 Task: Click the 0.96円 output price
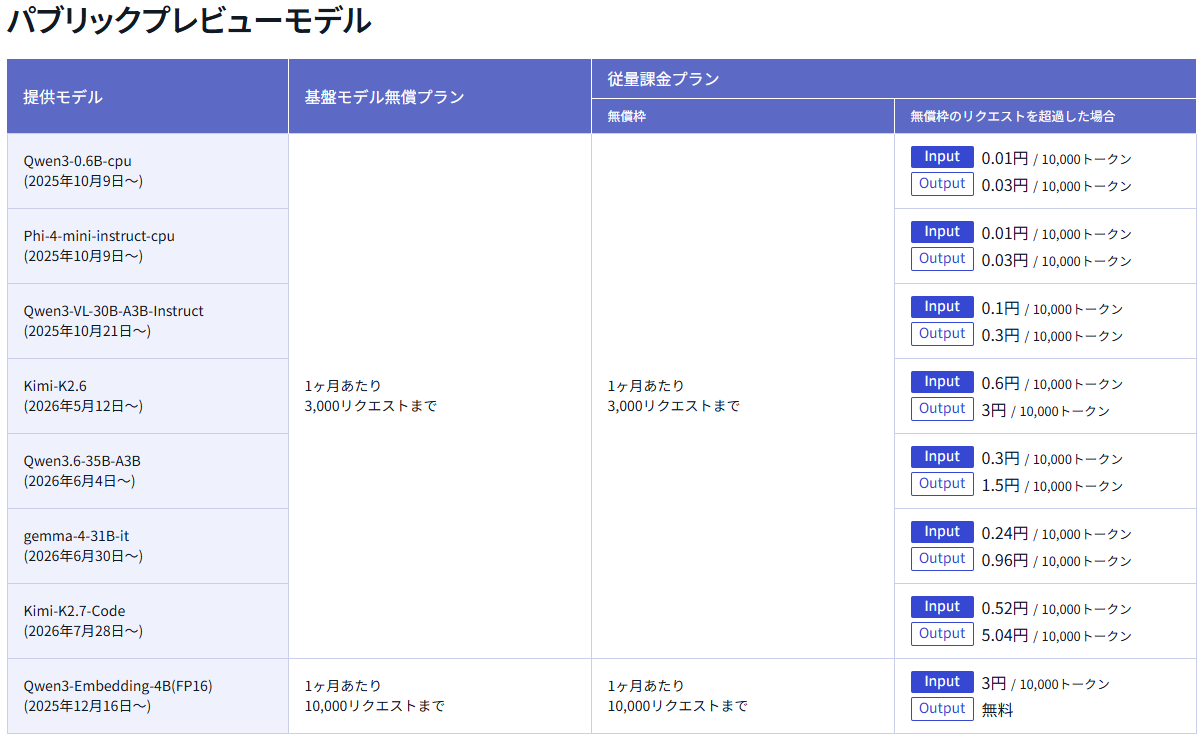1005,560
